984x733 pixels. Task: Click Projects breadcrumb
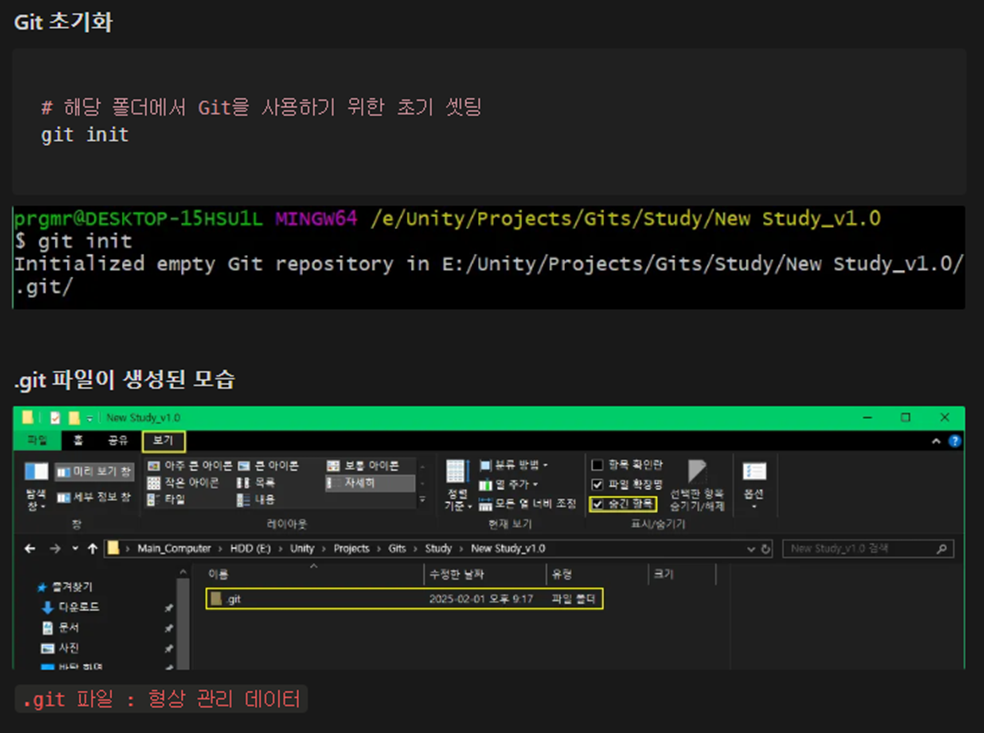(351, 548)
